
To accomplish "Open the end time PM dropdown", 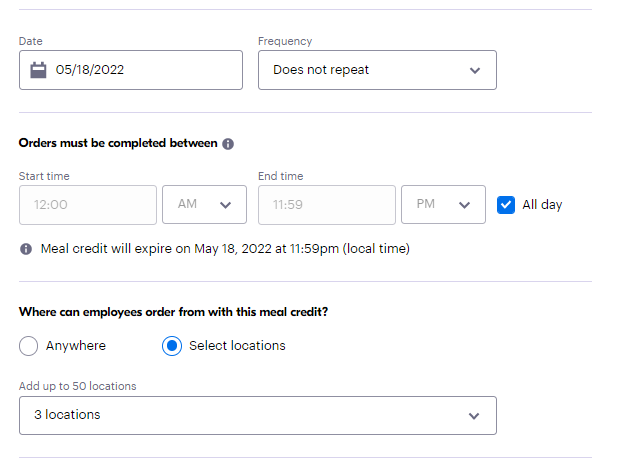I will click(x=443, y=205).
